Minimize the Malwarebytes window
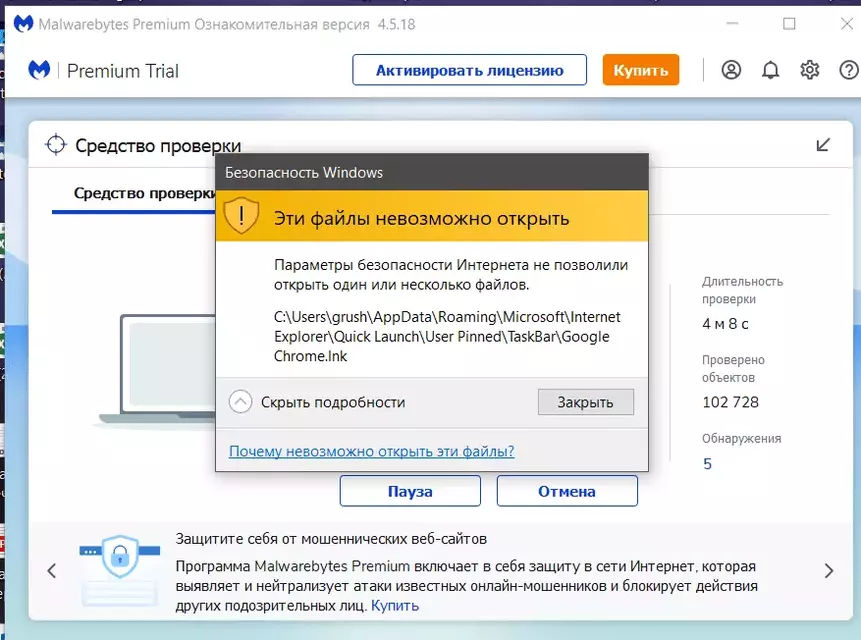Image resolution: width=861 pixels, height=640 pixels. tap(732, 24)
